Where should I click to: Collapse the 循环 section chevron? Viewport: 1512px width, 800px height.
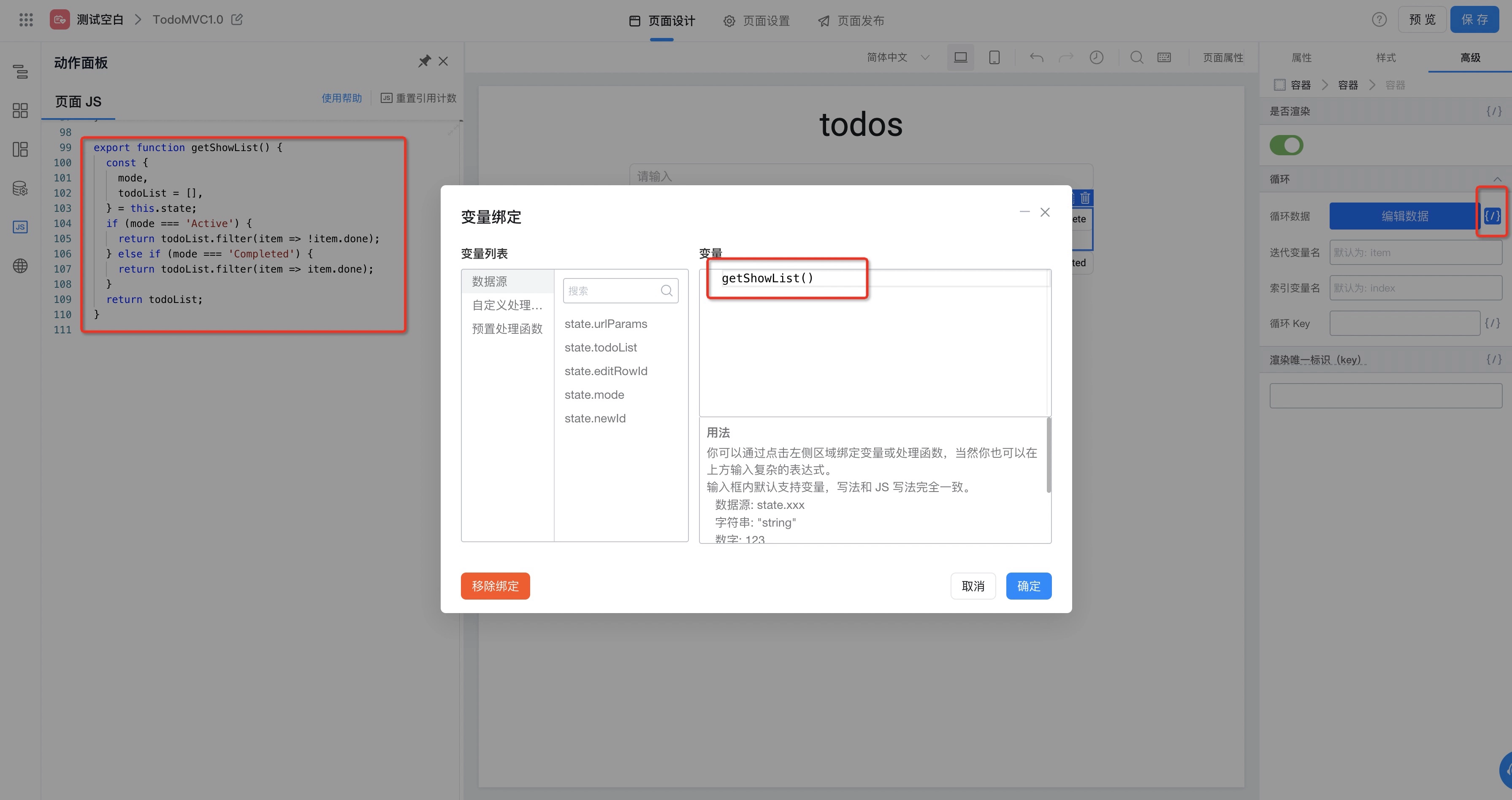pyautogui.click(x=1497, y=179)
